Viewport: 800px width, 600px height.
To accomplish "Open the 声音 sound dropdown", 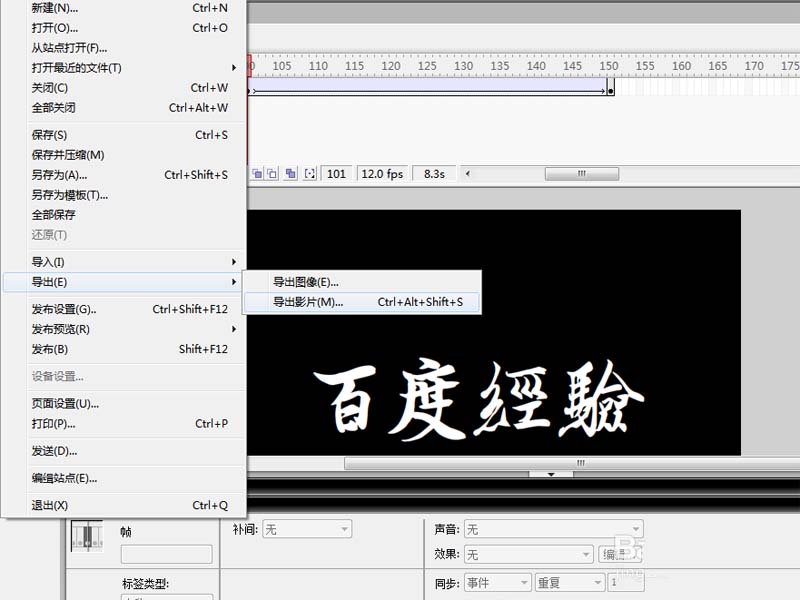I will 554,530.
